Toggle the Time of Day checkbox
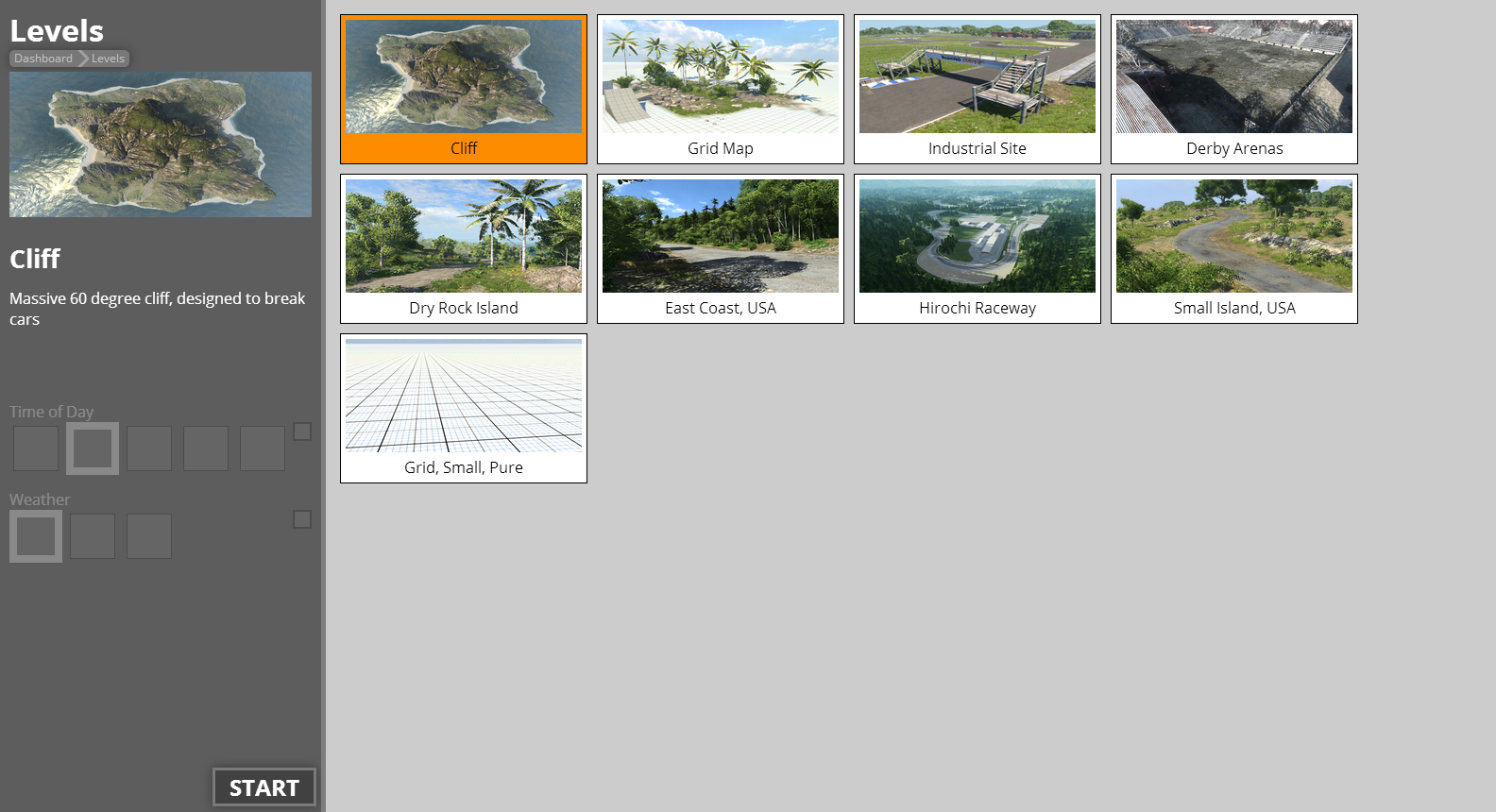The image size is (1496, 812). tap(302, 431)
